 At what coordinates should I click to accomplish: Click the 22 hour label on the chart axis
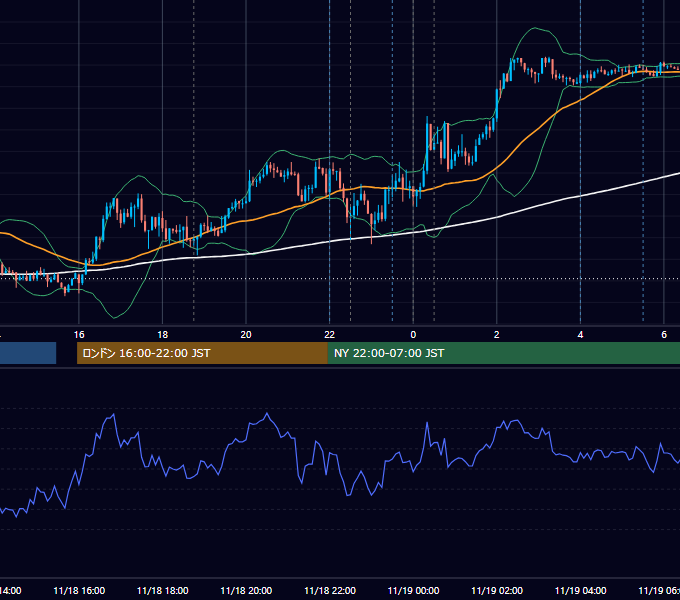(330, 335)
